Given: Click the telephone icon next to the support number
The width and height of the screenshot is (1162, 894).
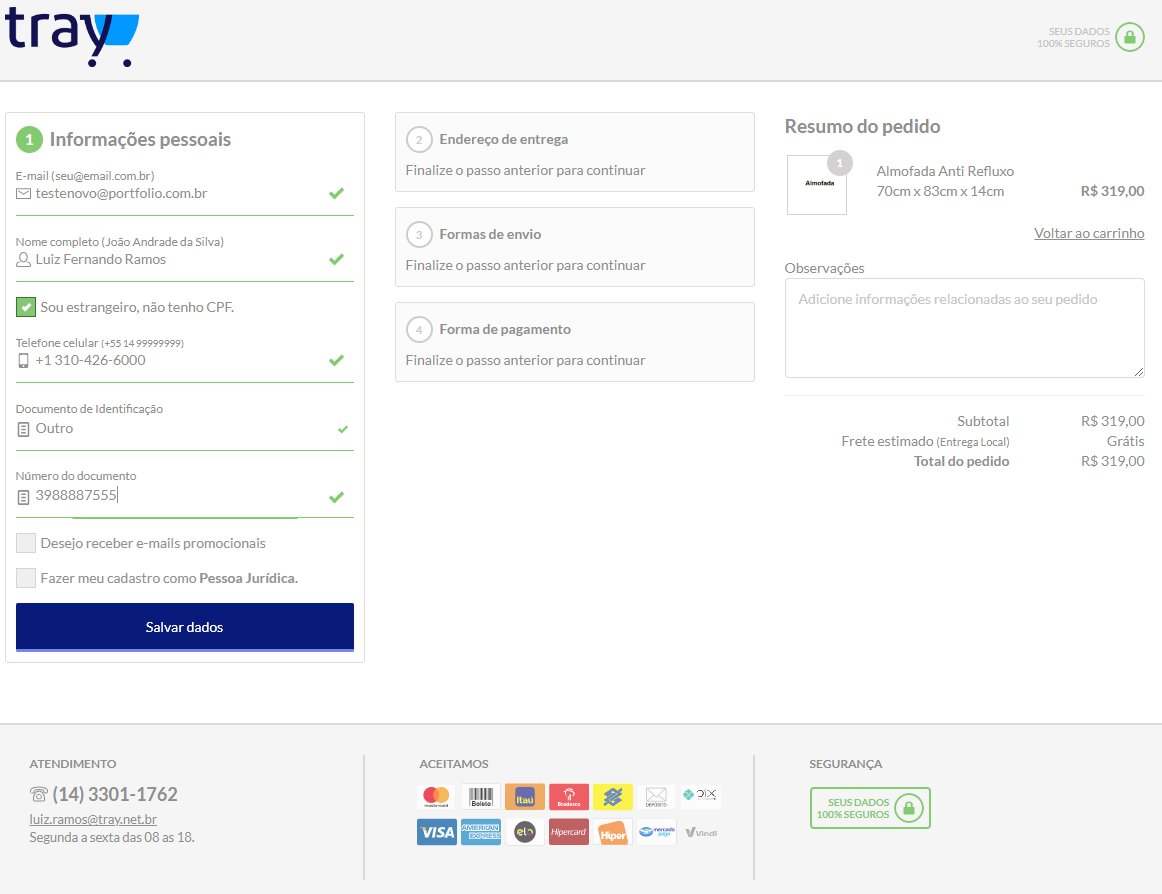Looking at the screenshot, I should click(39, 794).
